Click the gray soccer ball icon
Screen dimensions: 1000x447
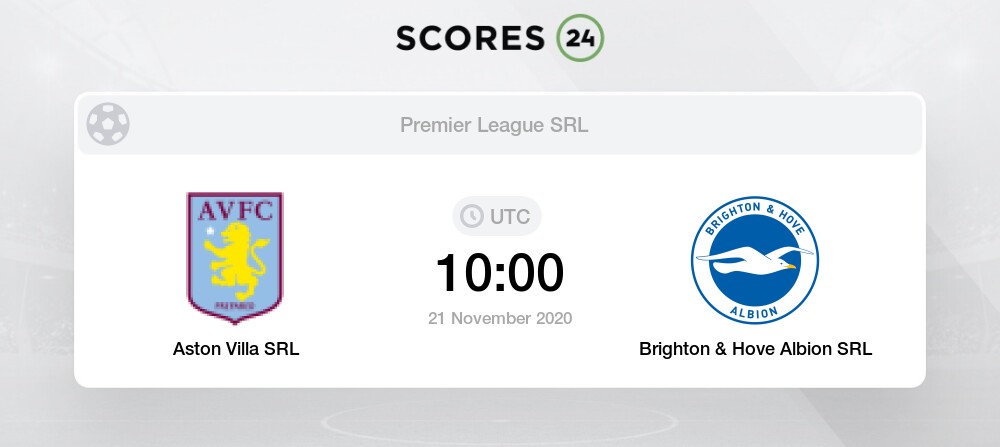tap(108, 124)
